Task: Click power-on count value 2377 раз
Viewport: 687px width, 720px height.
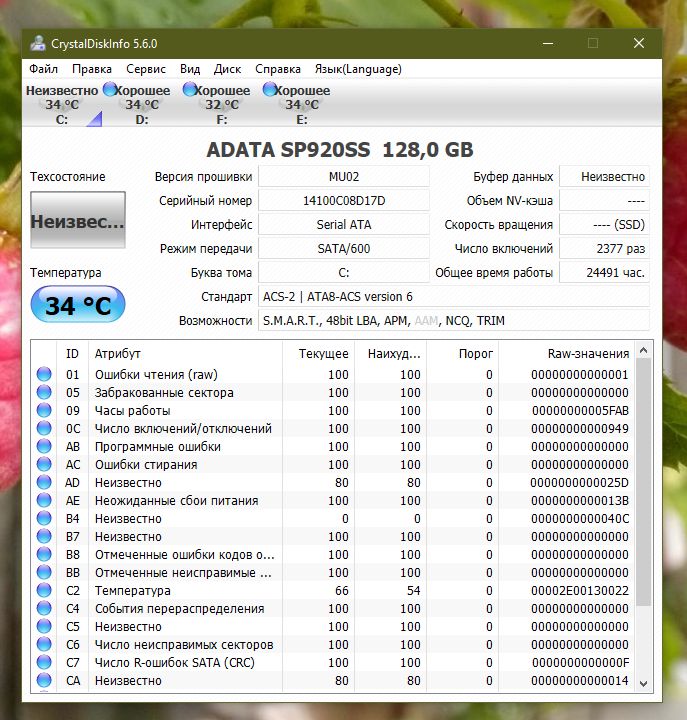Action: [x=604, y=248]
